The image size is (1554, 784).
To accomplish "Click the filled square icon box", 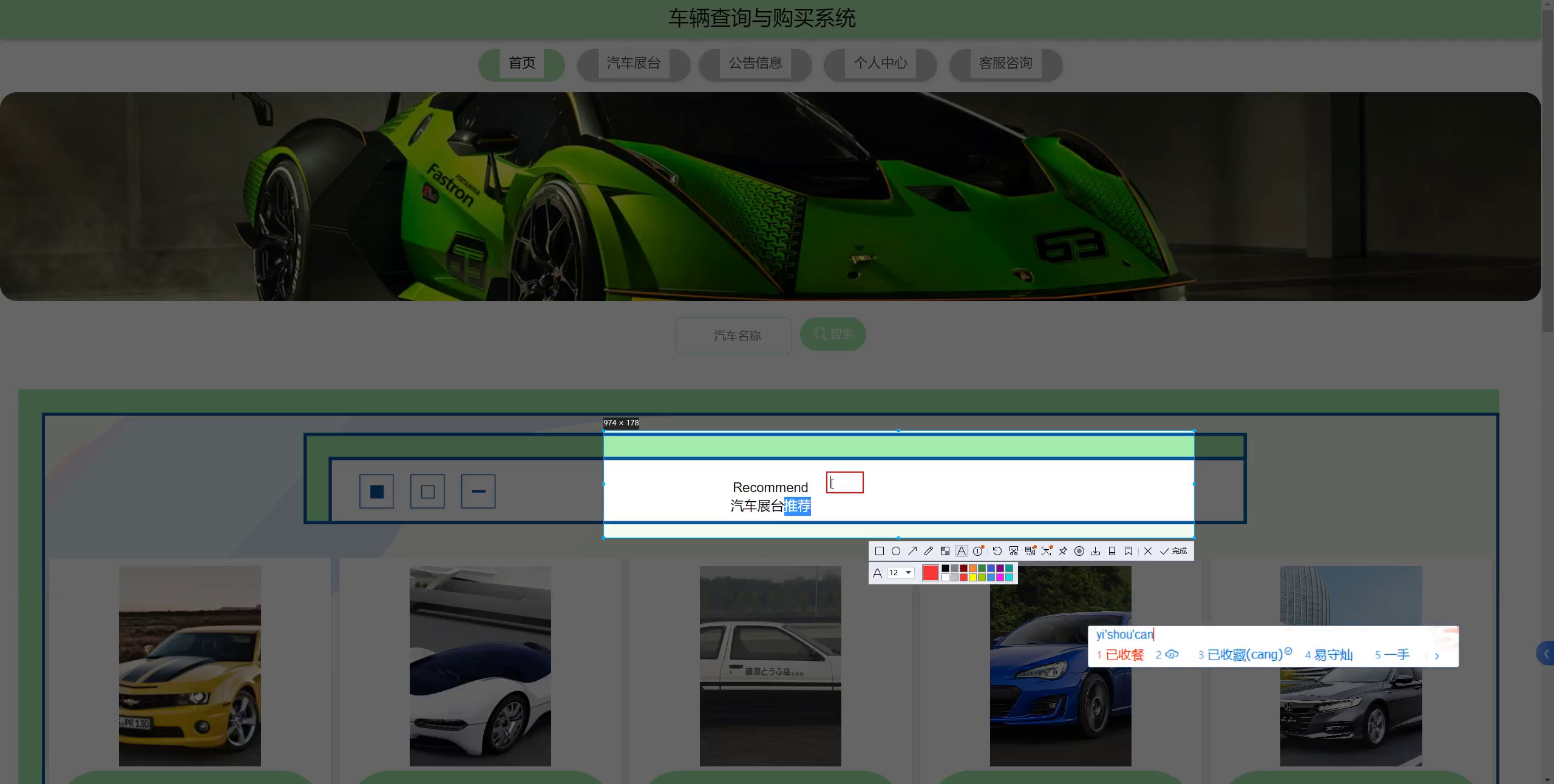I will pos(376,492).
